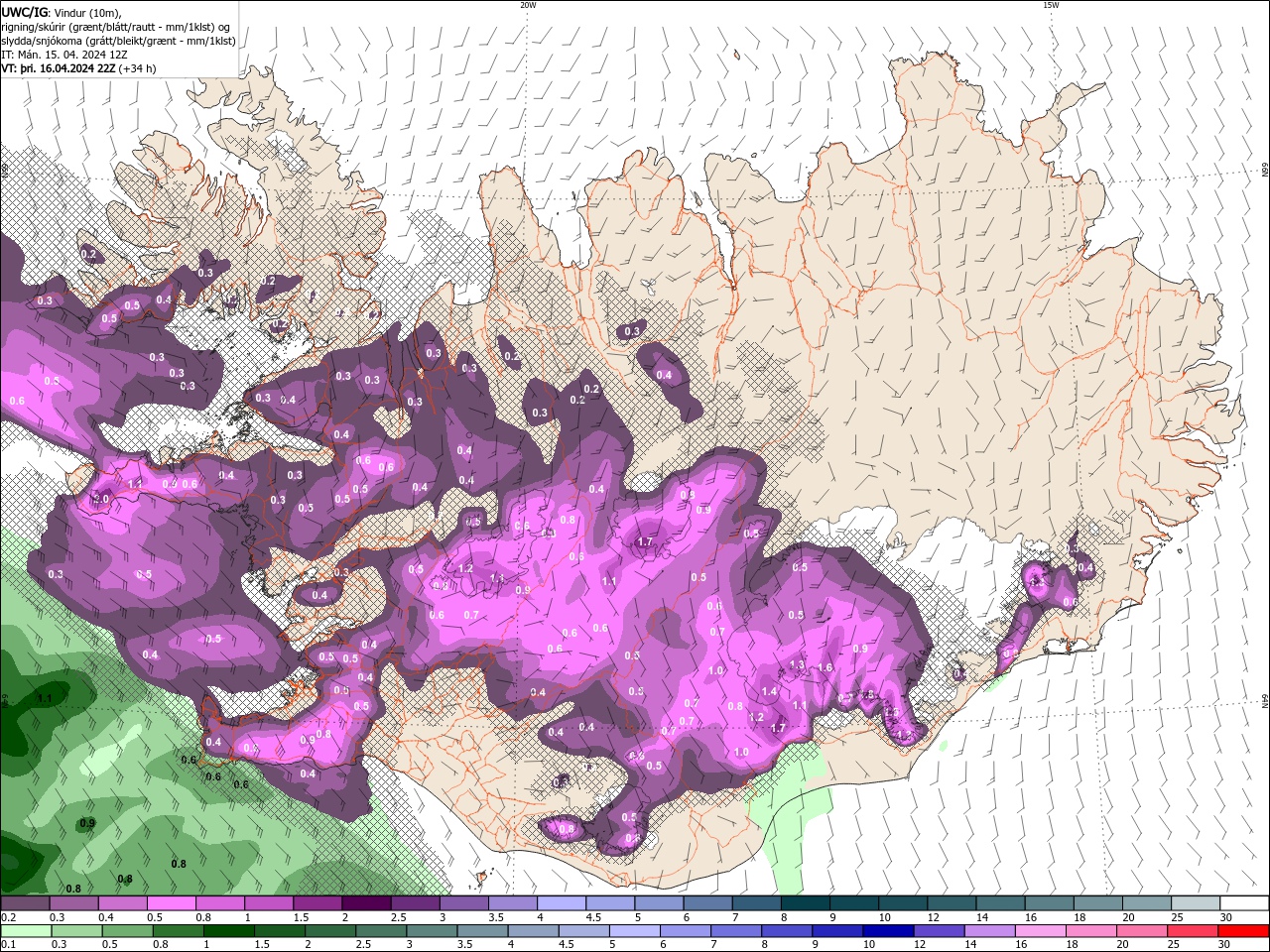Select the rain scale swatch starting at 4
Screen dimensions: 1270x952
point(532,931)
